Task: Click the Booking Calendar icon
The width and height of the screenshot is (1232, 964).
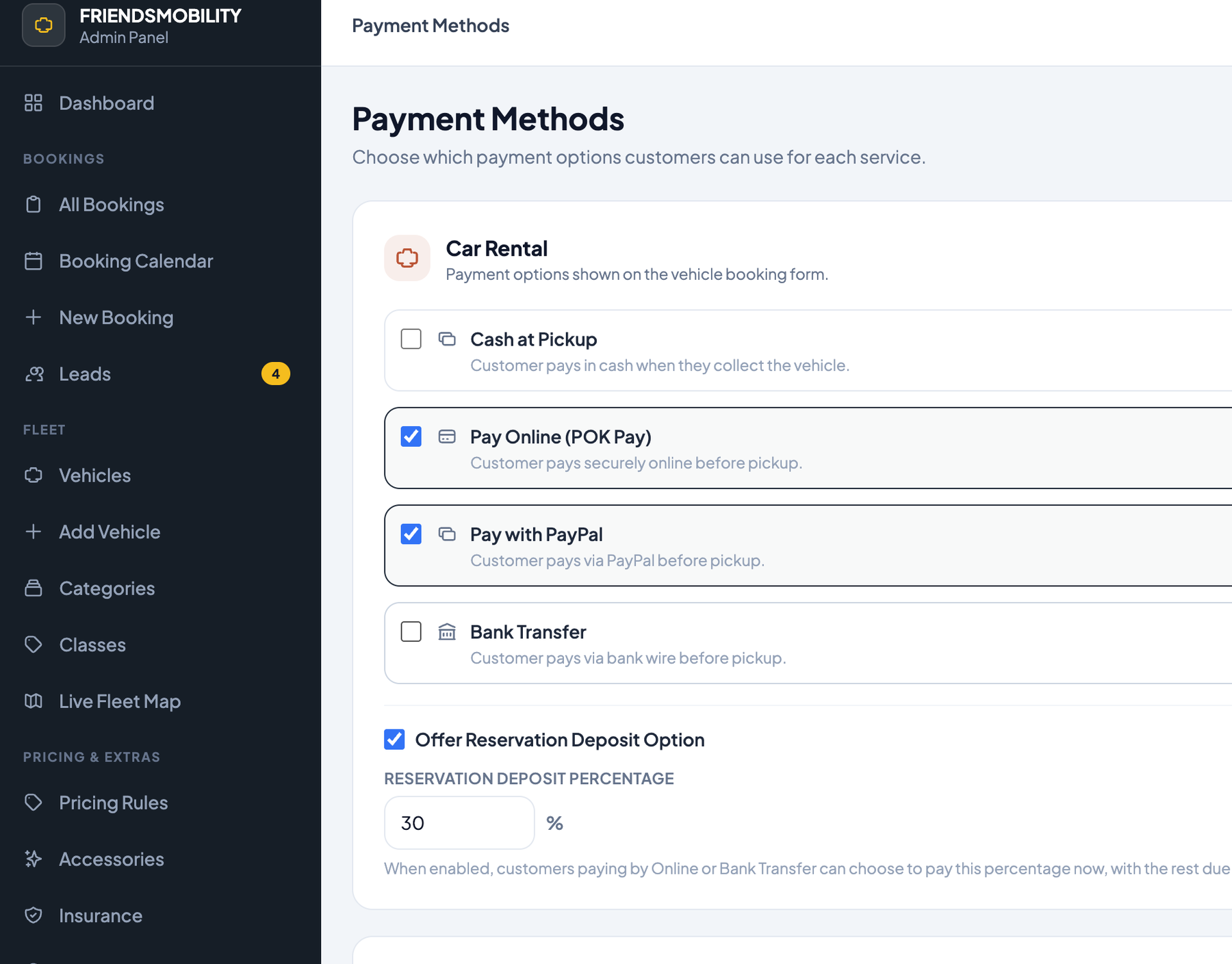Action: [34, 261]
